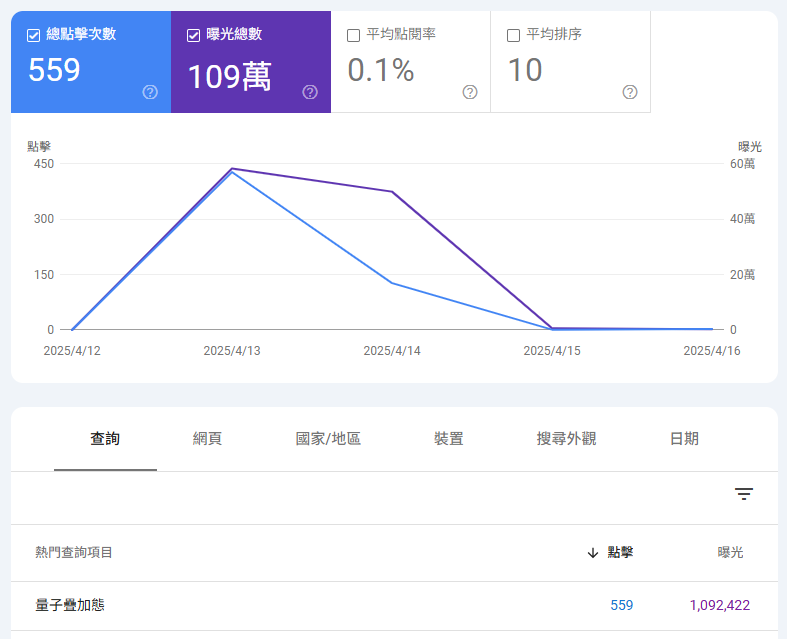Click help icon on 曝光總數 card

tap(310, 92)
